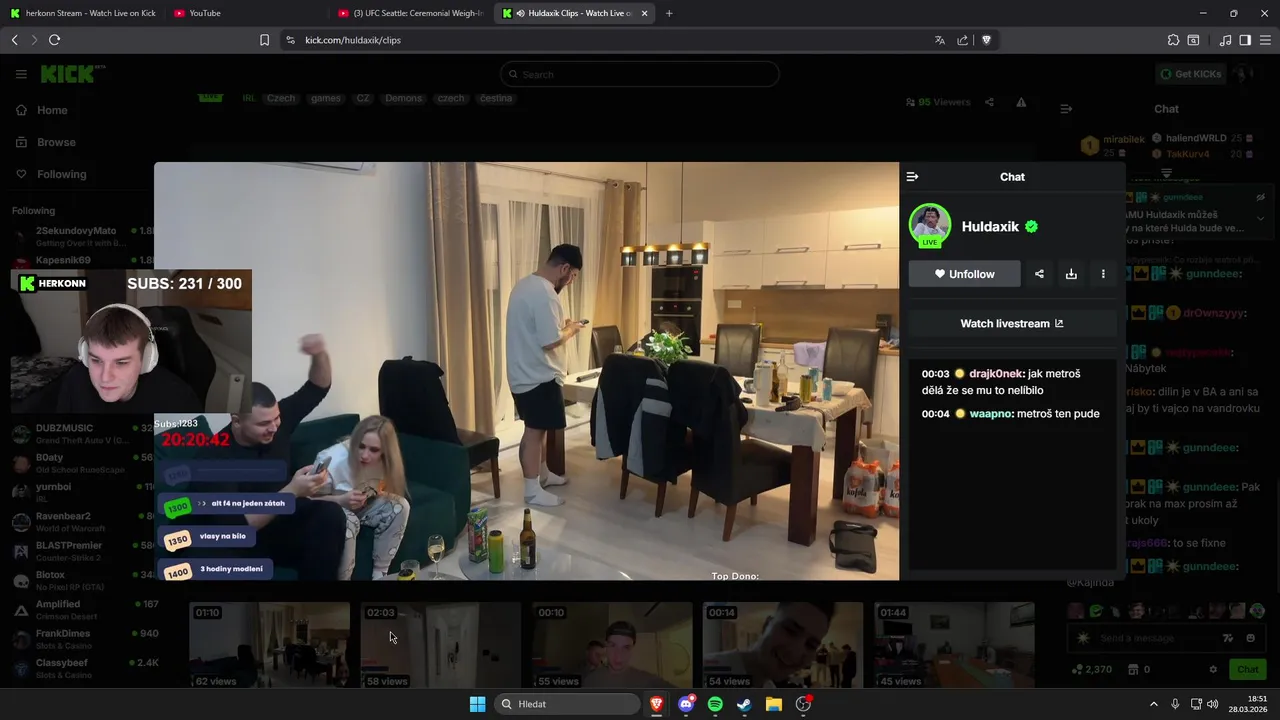Switch to UFC Seattle Weigh-In tab
The height and width of the screenshot is (720, 1280).
pos(410,13)
